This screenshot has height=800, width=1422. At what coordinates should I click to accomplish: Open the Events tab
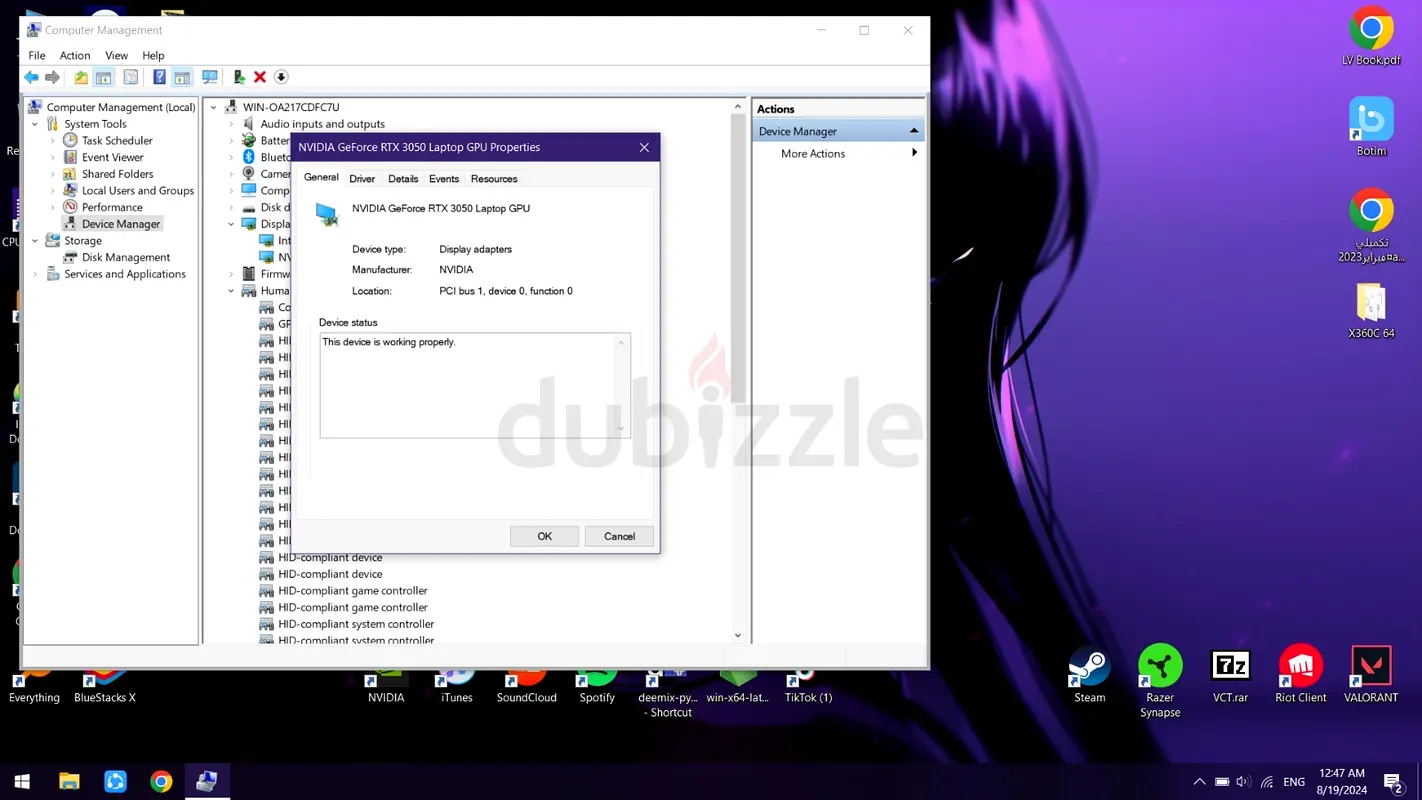pyautogui.click(x=444, y=179)
